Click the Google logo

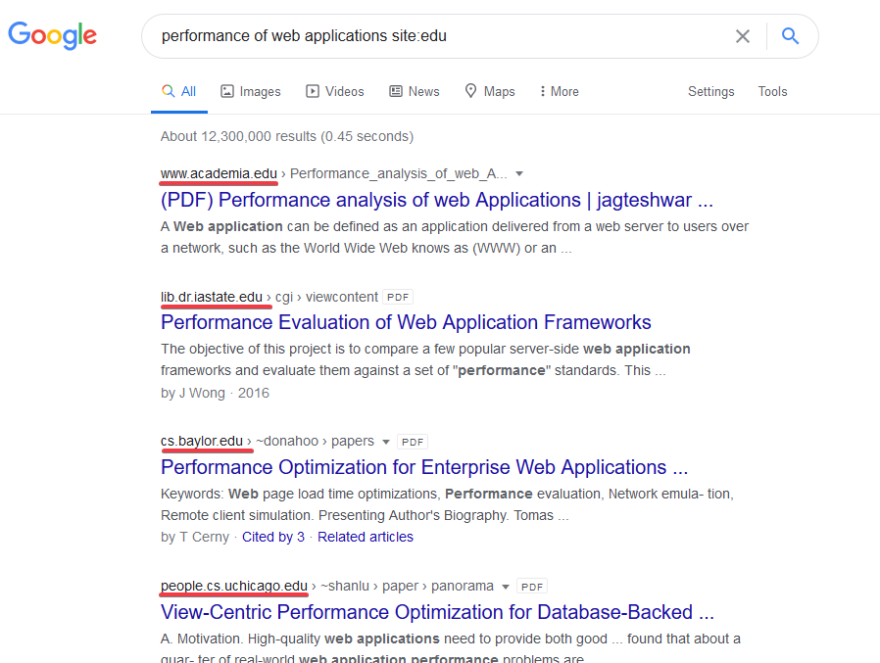tap(52, 36)
